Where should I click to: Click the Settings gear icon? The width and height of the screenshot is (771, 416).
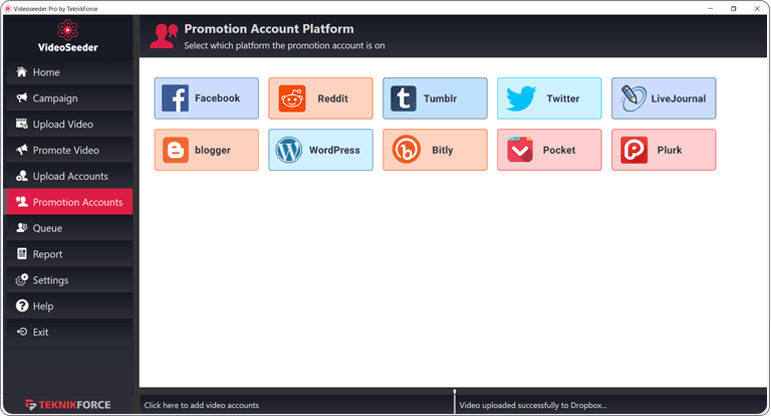(x=22, y=279)
